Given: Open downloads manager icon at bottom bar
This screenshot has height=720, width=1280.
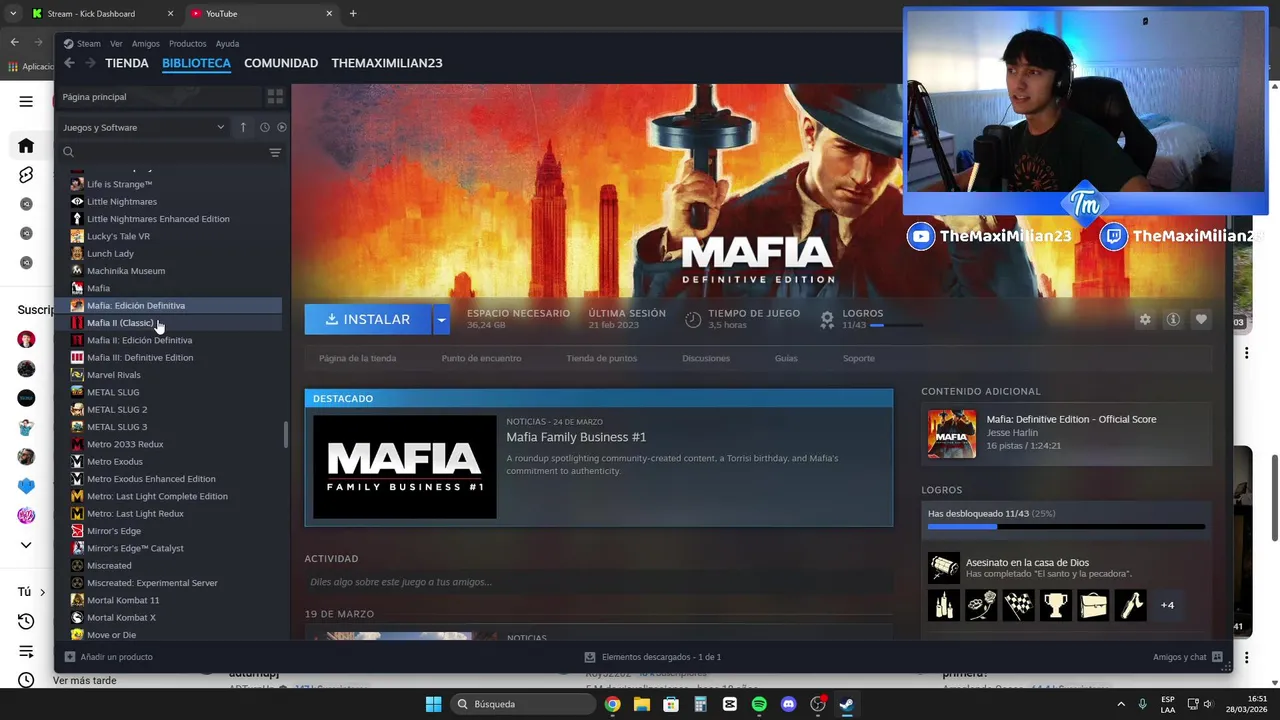Looking at the screenshot, I should [x=590, y=657].
